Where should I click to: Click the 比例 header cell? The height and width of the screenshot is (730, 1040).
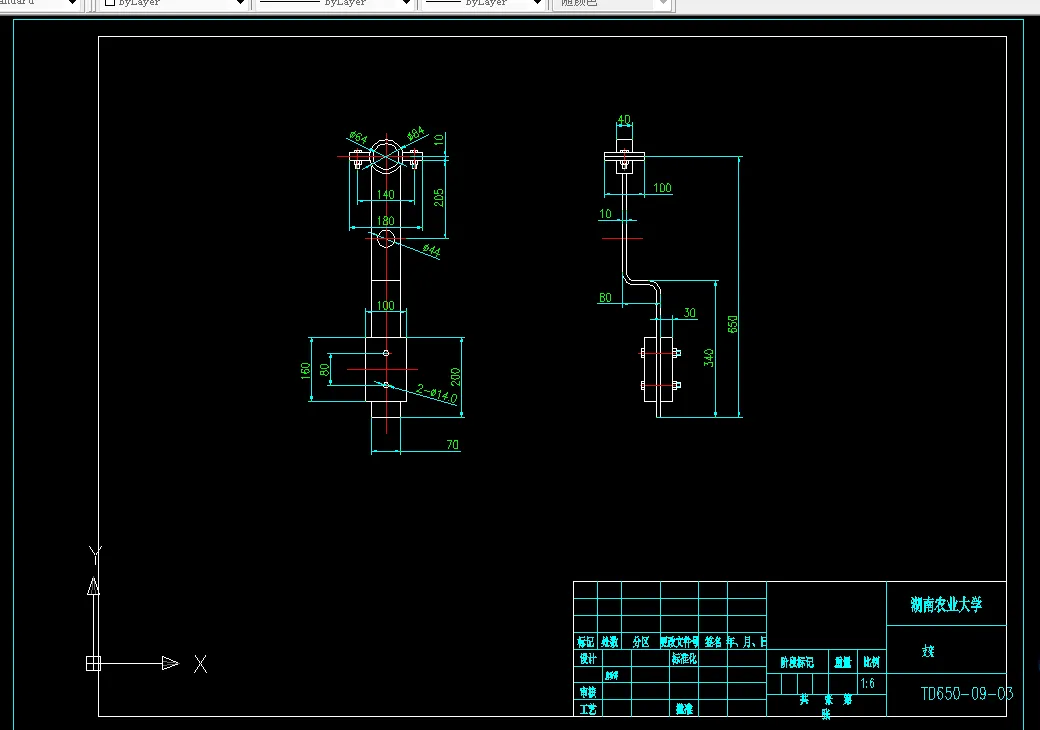point(872,662)
